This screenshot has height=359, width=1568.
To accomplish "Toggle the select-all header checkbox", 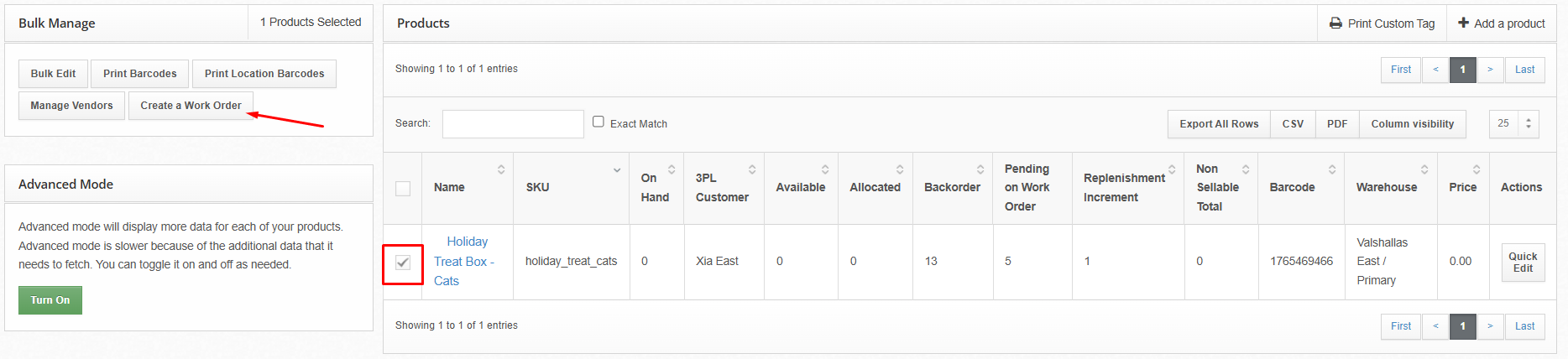I will coord(403,189).
